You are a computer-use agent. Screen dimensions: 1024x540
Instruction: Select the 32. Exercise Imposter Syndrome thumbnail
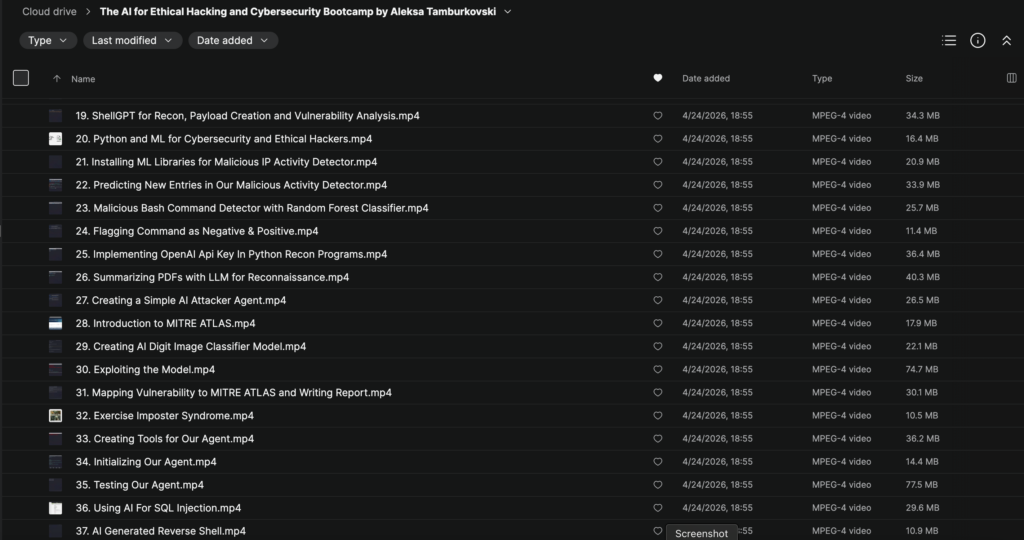[x=55, y=416]
